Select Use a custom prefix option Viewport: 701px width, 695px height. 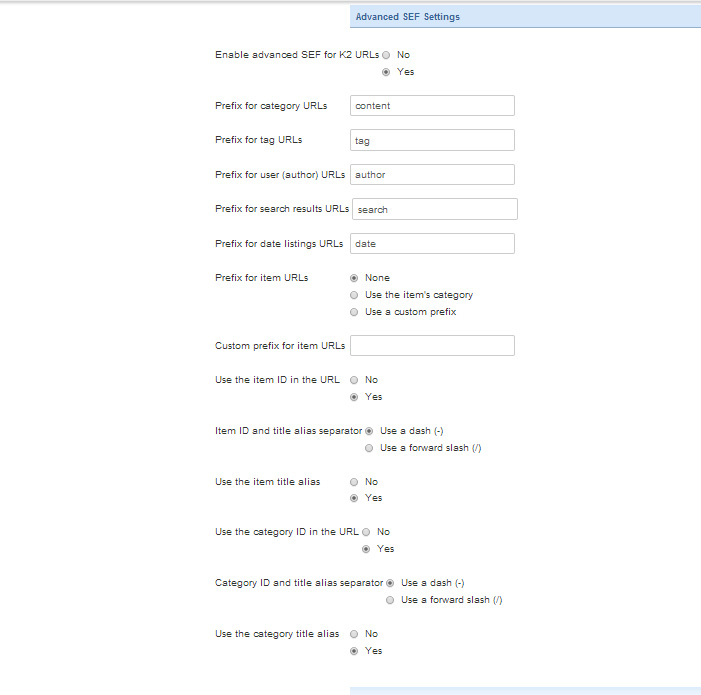[x=354, y=312]
